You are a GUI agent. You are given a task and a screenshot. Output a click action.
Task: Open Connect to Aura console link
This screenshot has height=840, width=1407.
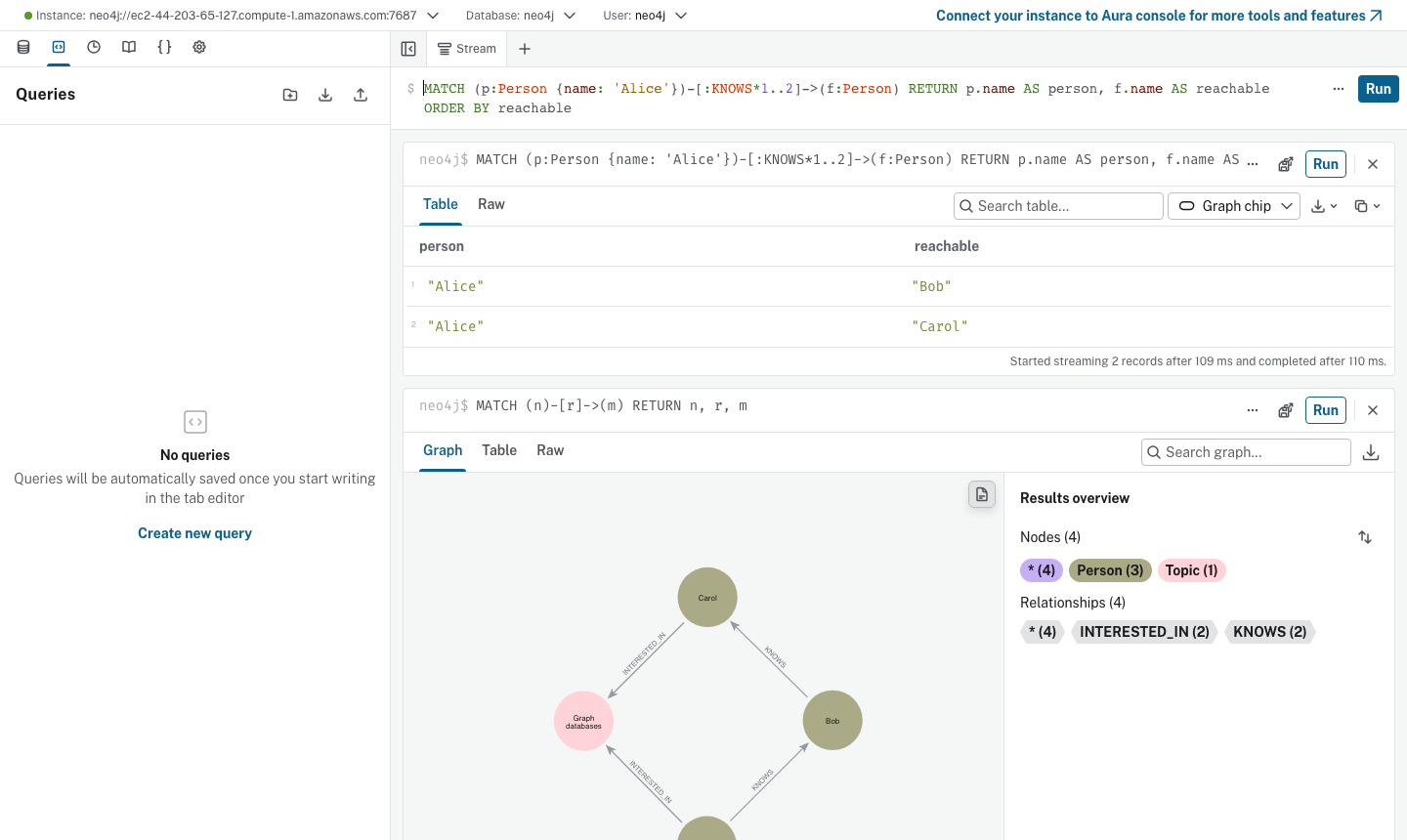[1159, 16]
